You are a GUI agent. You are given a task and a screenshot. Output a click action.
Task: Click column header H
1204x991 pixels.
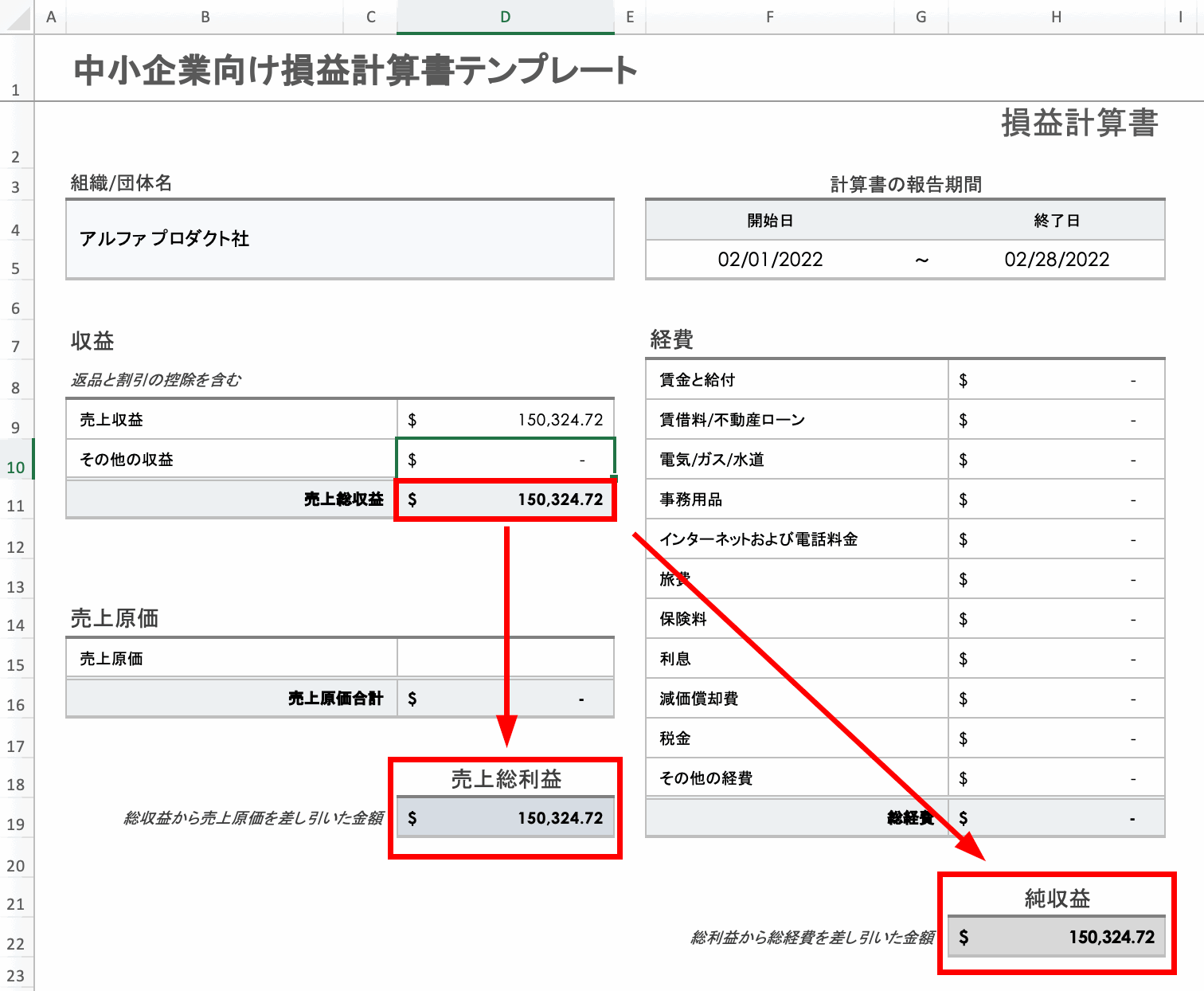click(1057, 17)
